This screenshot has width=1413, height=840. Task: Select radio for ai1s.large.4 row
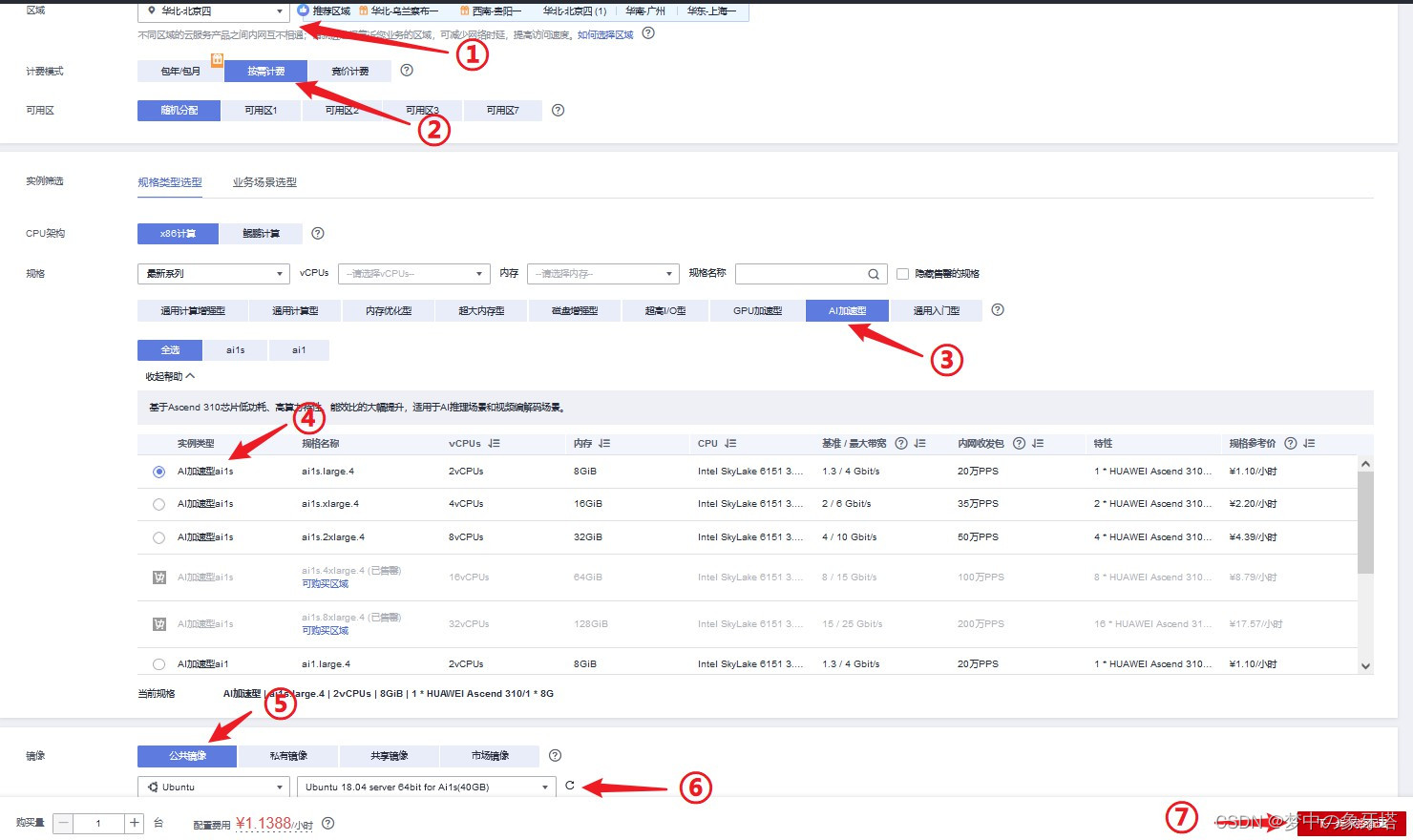coord(158,472)
